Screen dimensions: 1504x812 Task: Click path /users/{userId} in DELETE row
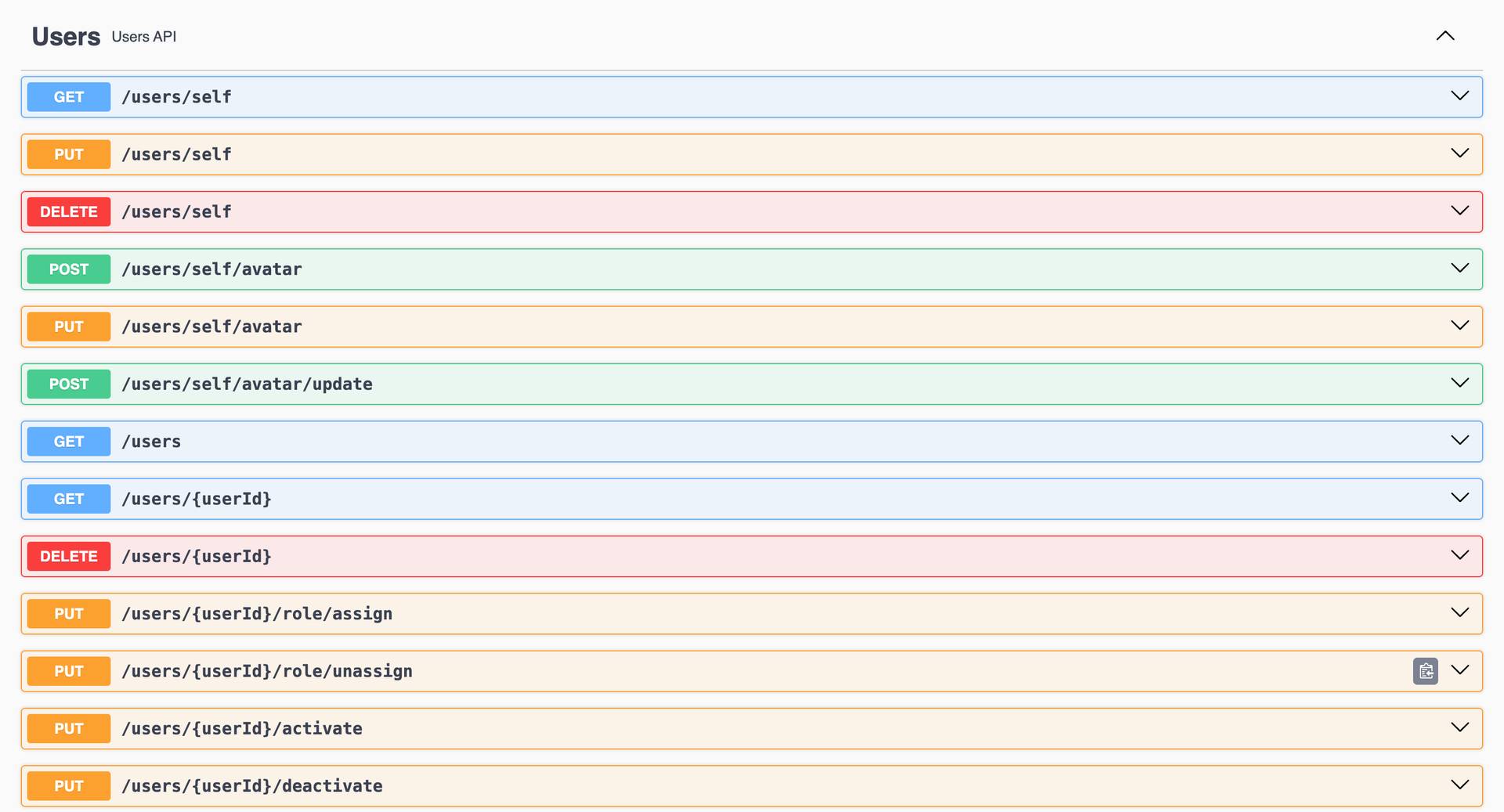pos(197,556)
